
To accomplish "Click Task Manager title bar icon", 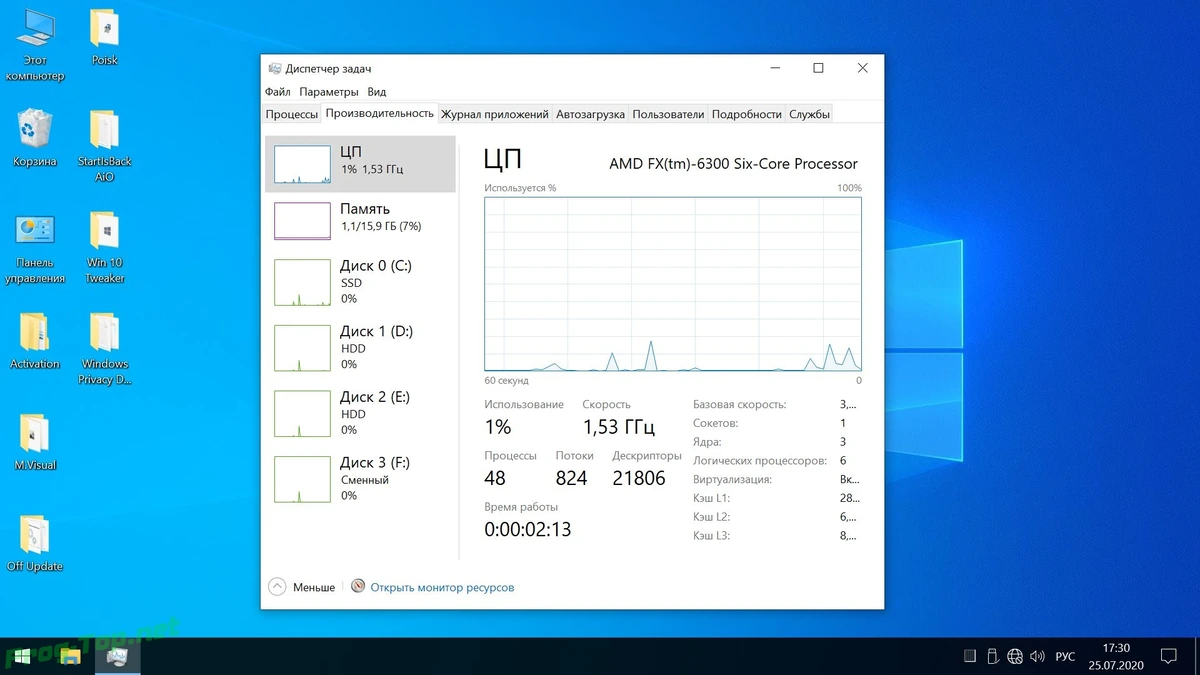I will click(x=275, y=68).
